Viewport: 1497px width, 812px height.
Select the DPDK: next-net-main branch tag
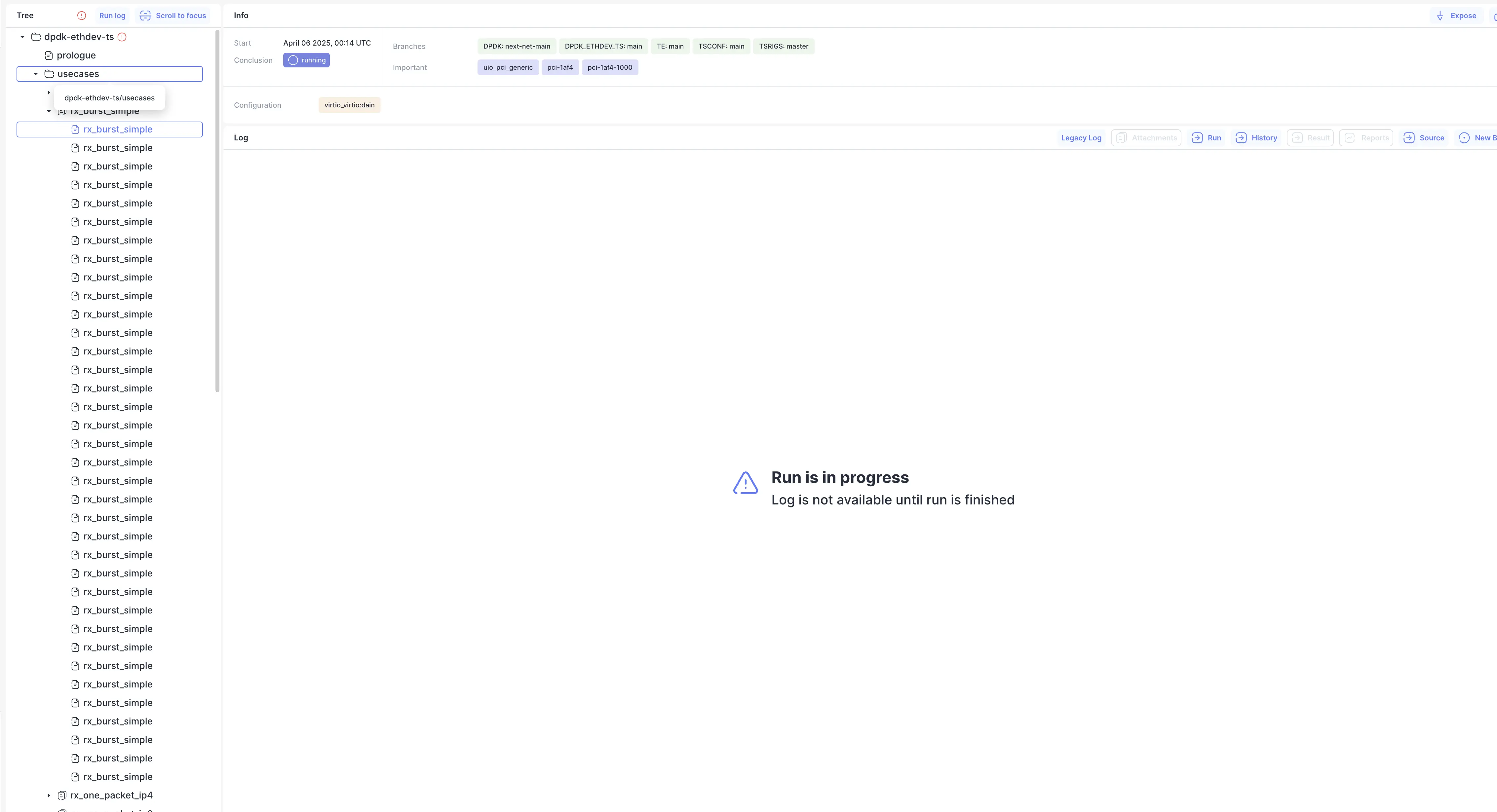coord(517,47)
